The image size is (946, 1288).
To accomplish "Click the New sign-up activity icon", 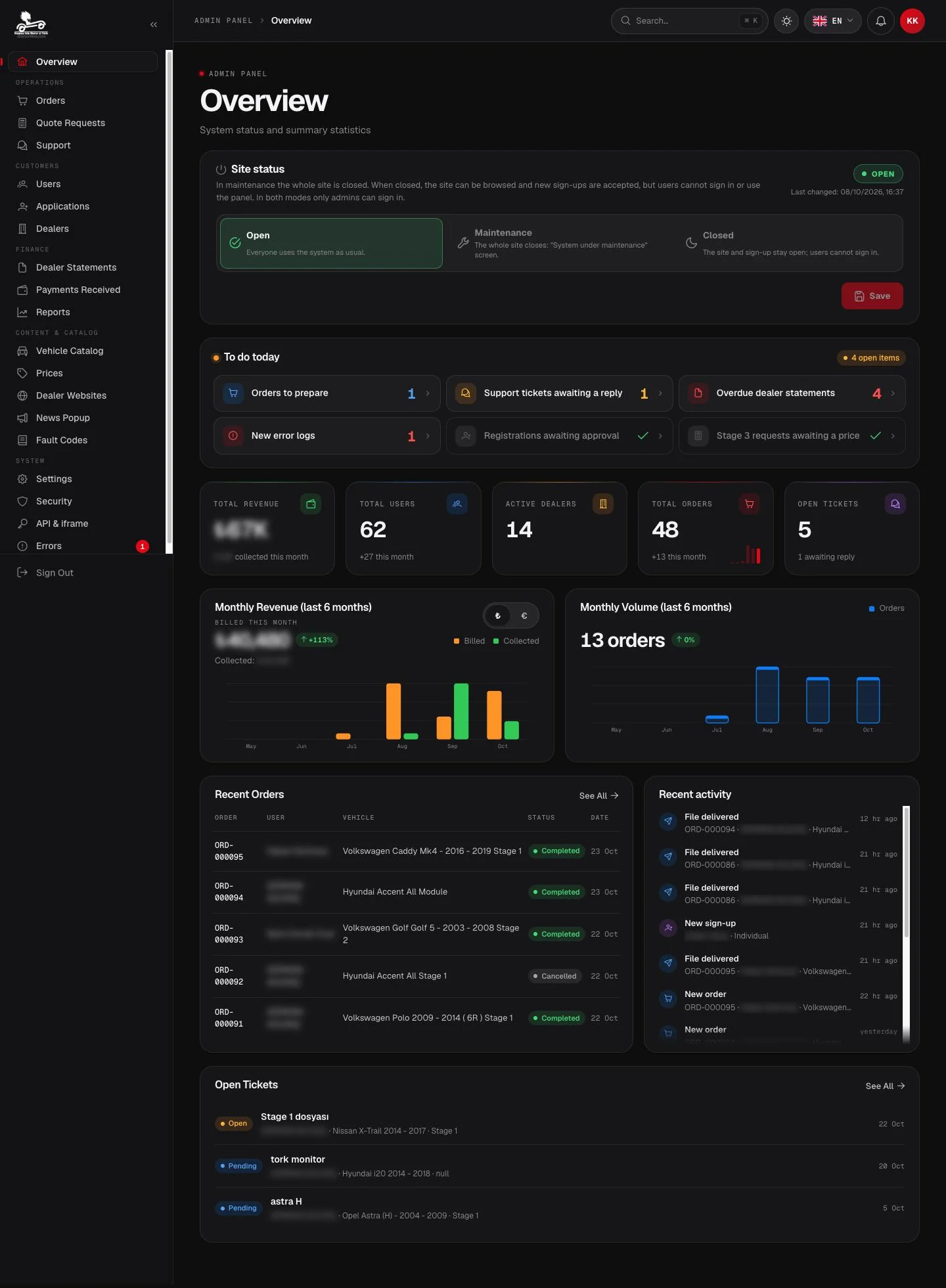I will point(668,928).
